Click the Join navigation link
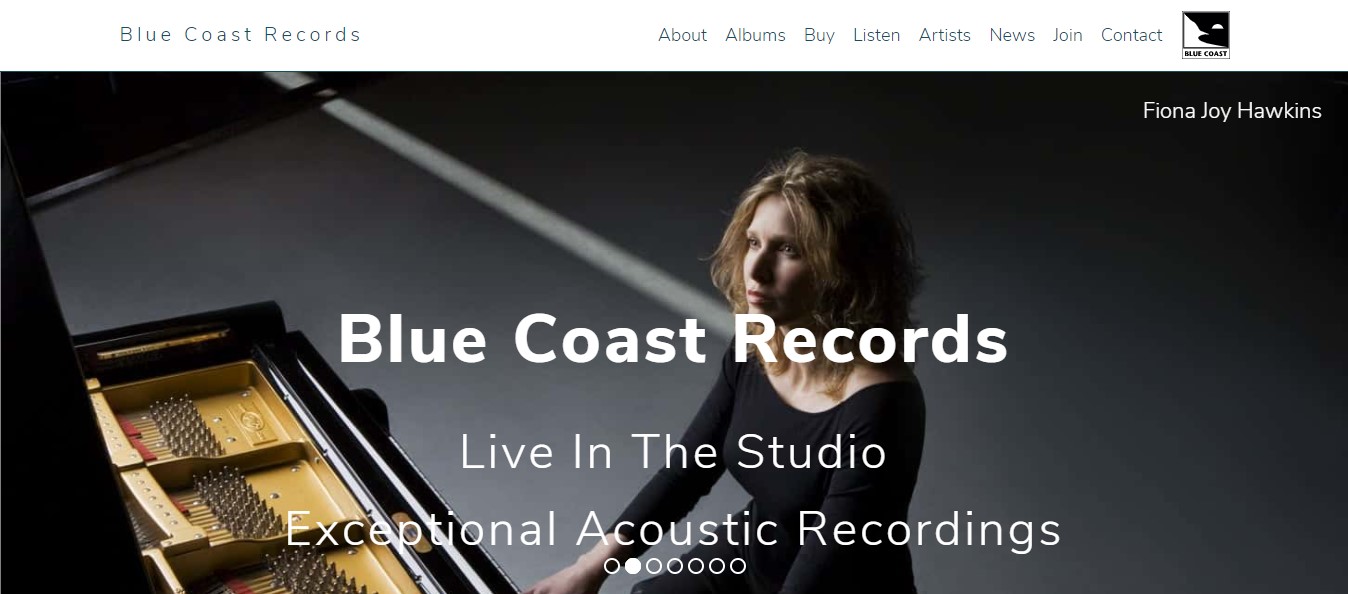 coord(1067,35)
